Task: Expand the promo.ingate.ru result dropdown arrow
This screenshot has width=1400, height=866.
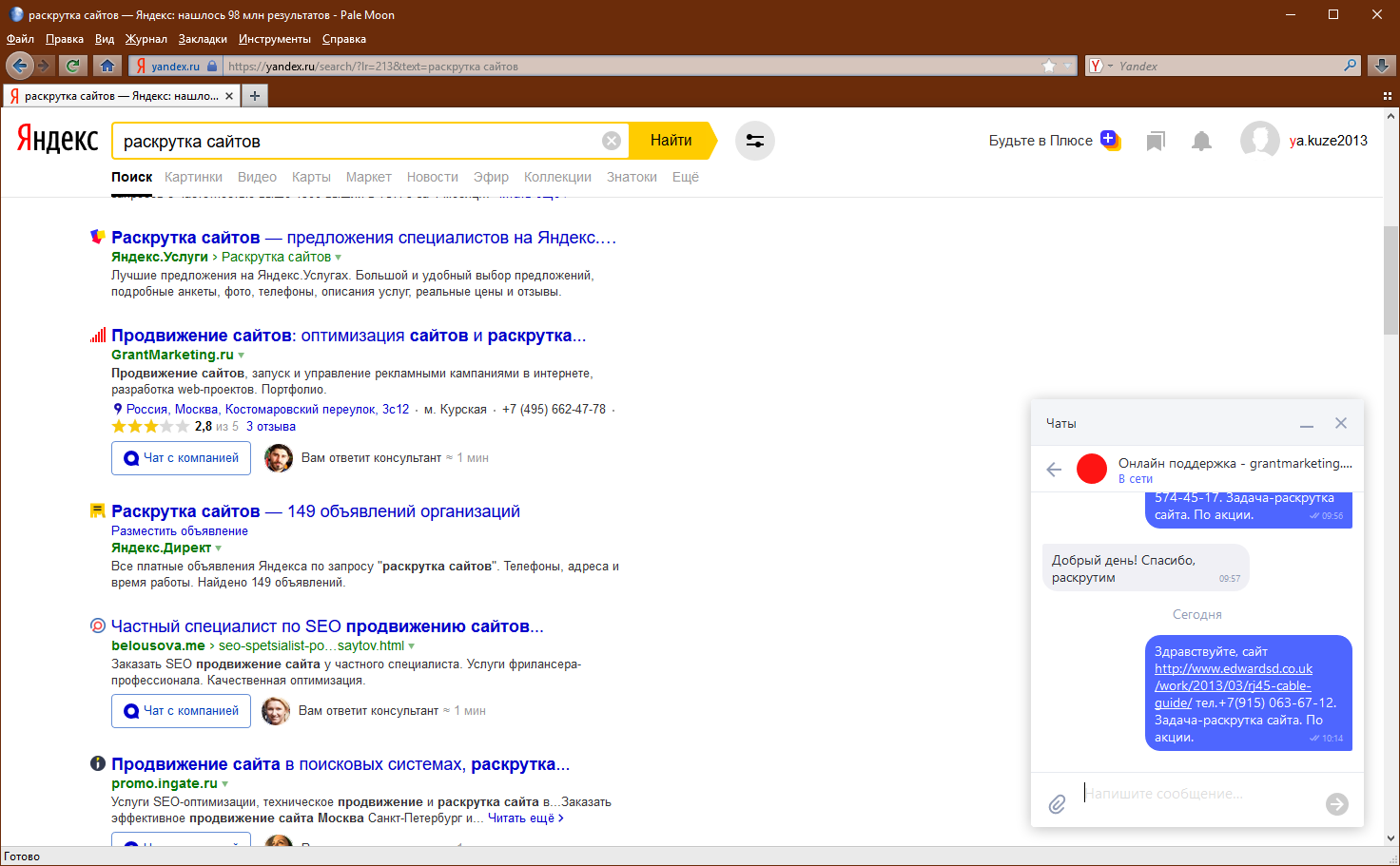Action: coord(225,784)
